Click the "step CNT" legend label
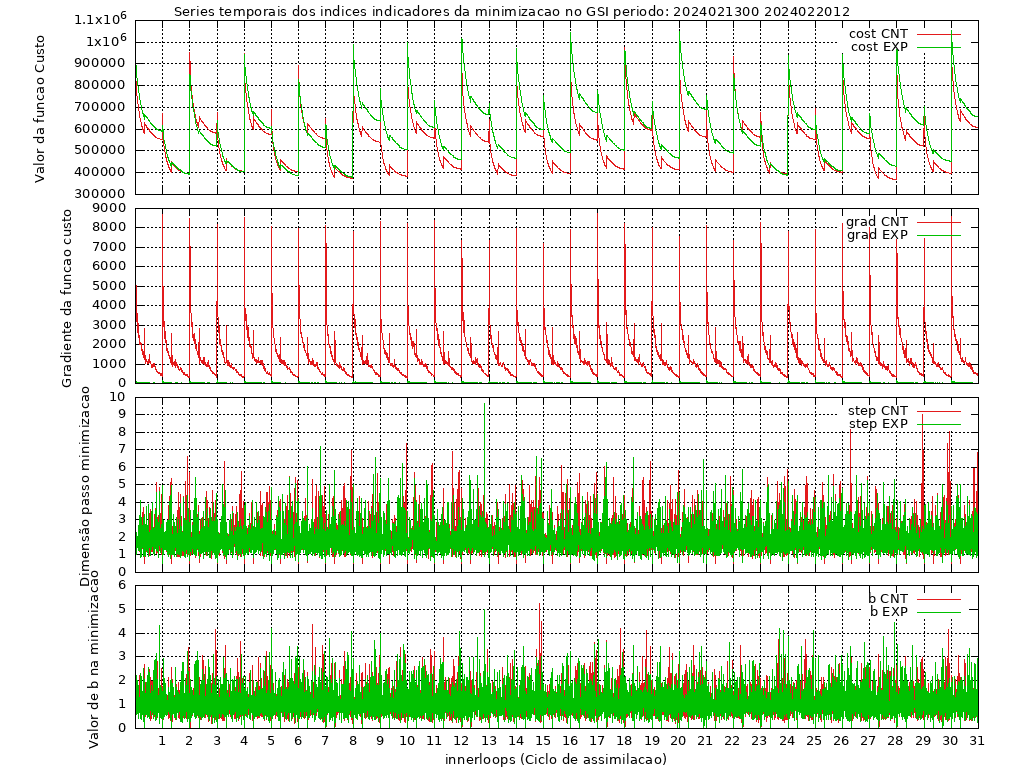The height and width of the screenshot is (768, 1024). point(877,411)
